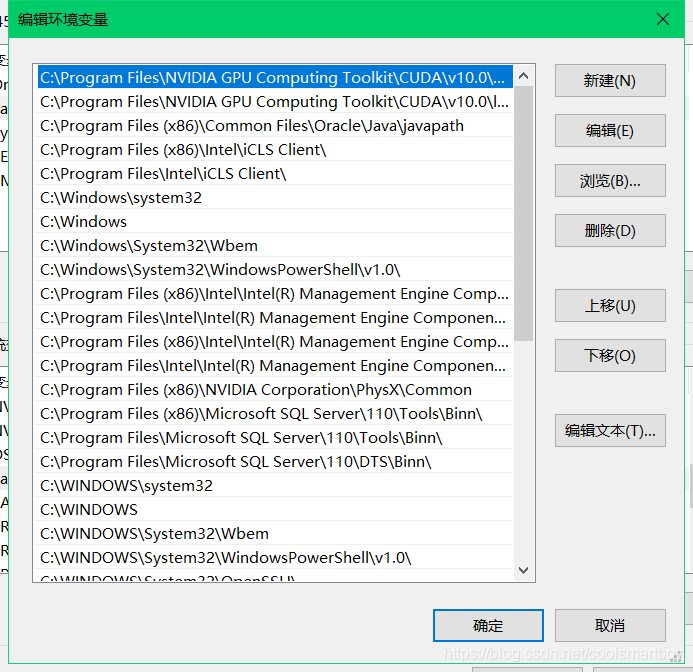The width and height of the screenshot is (693, 672).
Task: Move entry down with 下移(O)
Action: coord(610,355)
